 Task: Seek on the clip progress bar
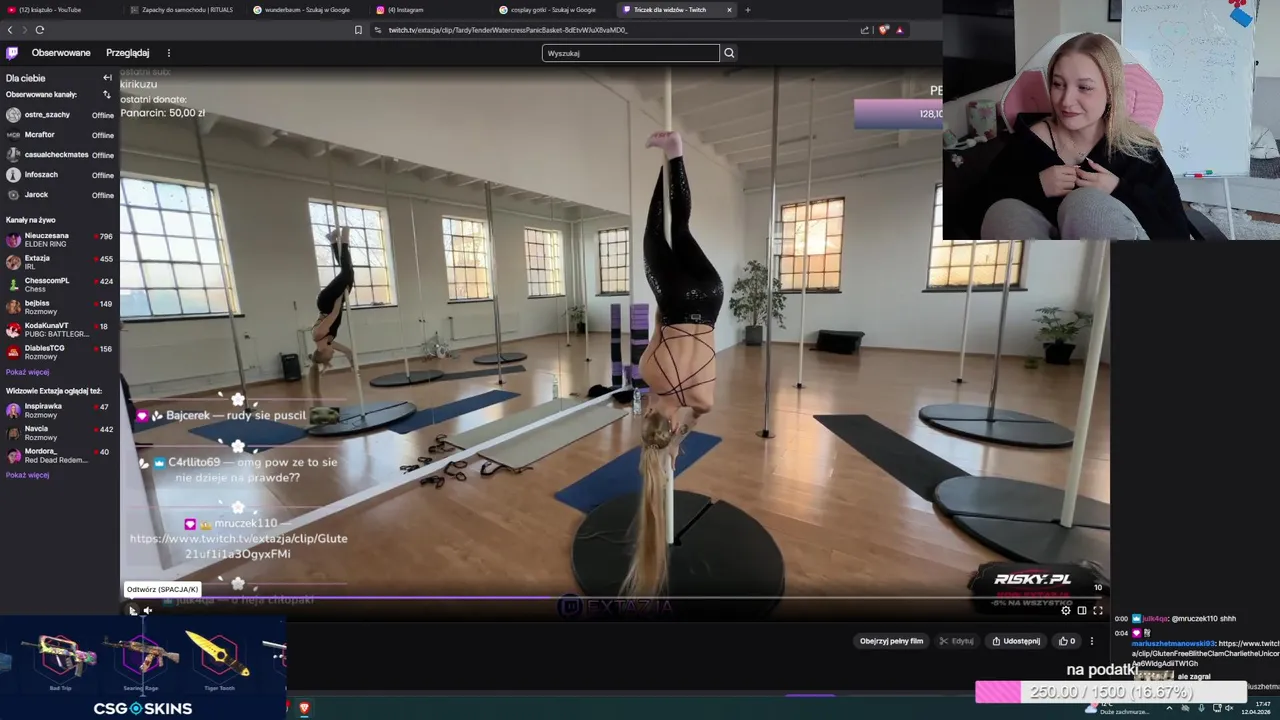coord(615,598)
